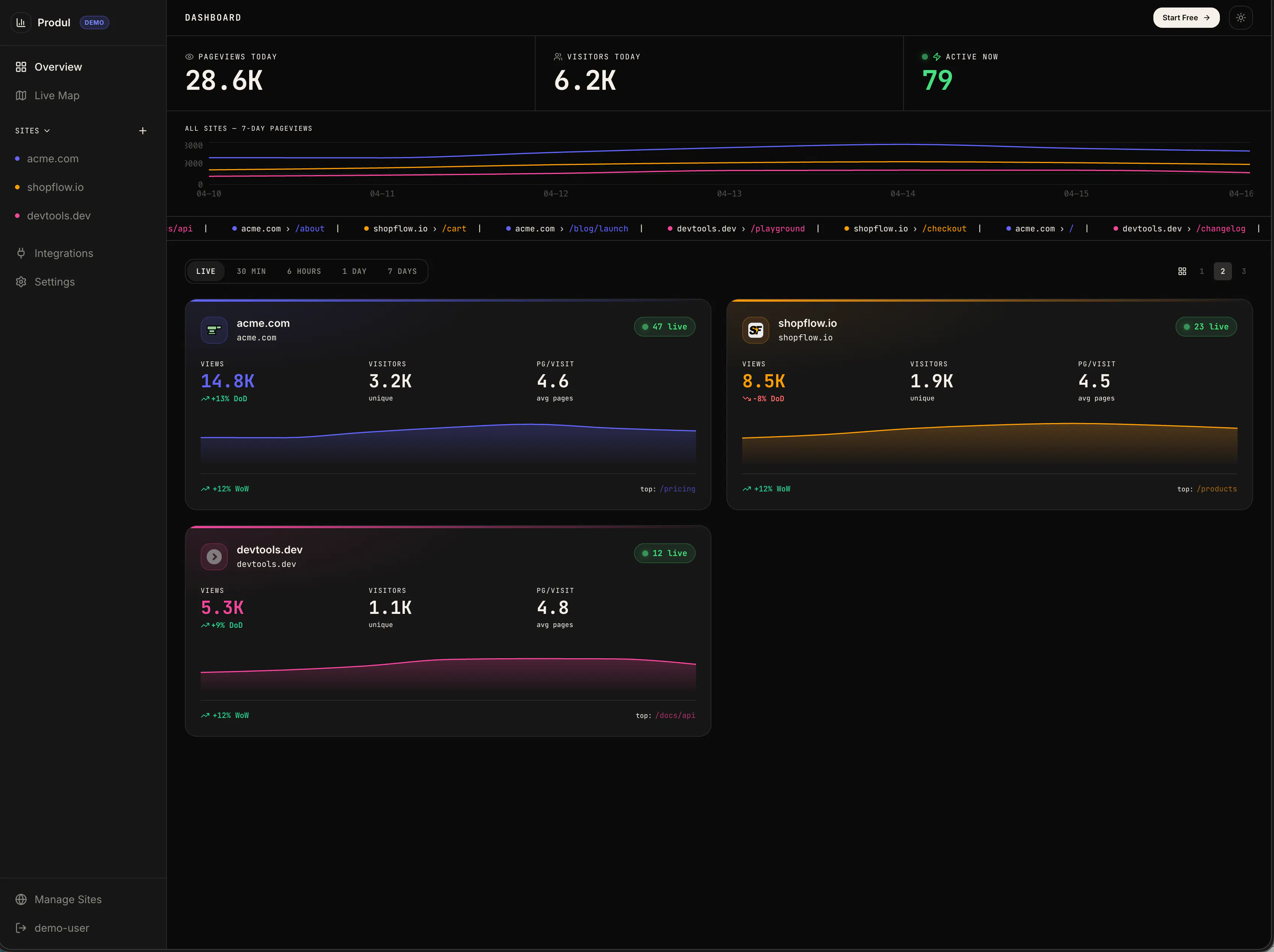The width and height of the screenshot is (1274, 952).
Task: Click the /blog/launch ticker link
Action: [598, 229]
